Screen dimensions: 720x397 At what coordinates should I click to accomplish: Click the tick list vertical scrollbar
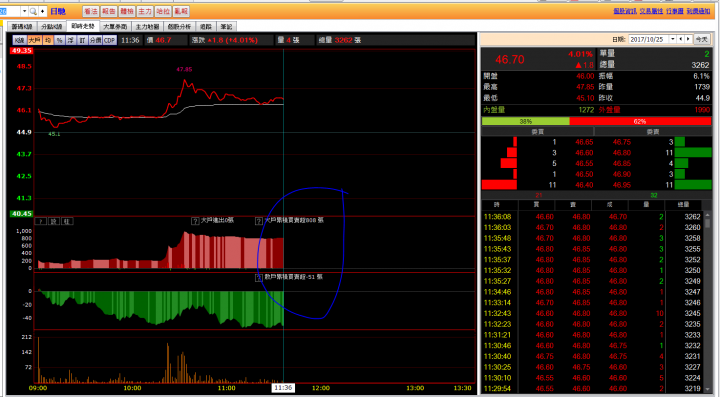708,303
